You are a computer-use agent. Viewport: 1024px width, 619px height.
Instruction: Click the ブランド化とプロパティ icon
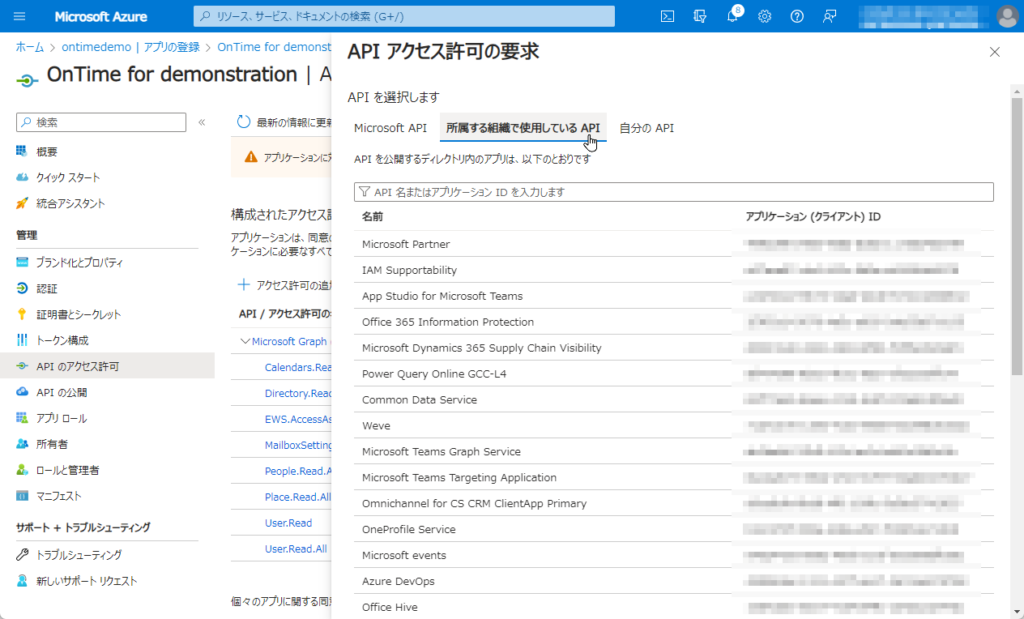(x=22, y=262)
